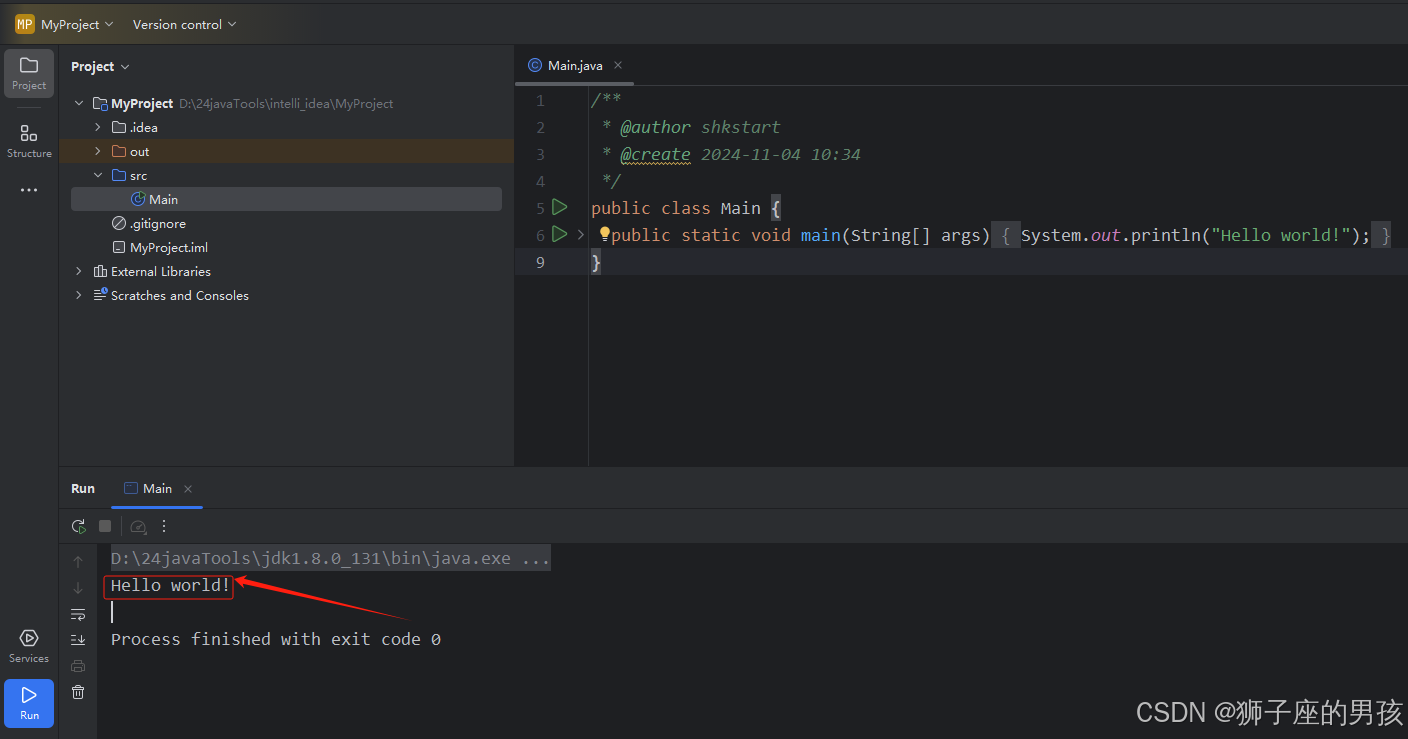
Task: Close the Main run tab
Action: pyautogui.click(x=188, y=489)
